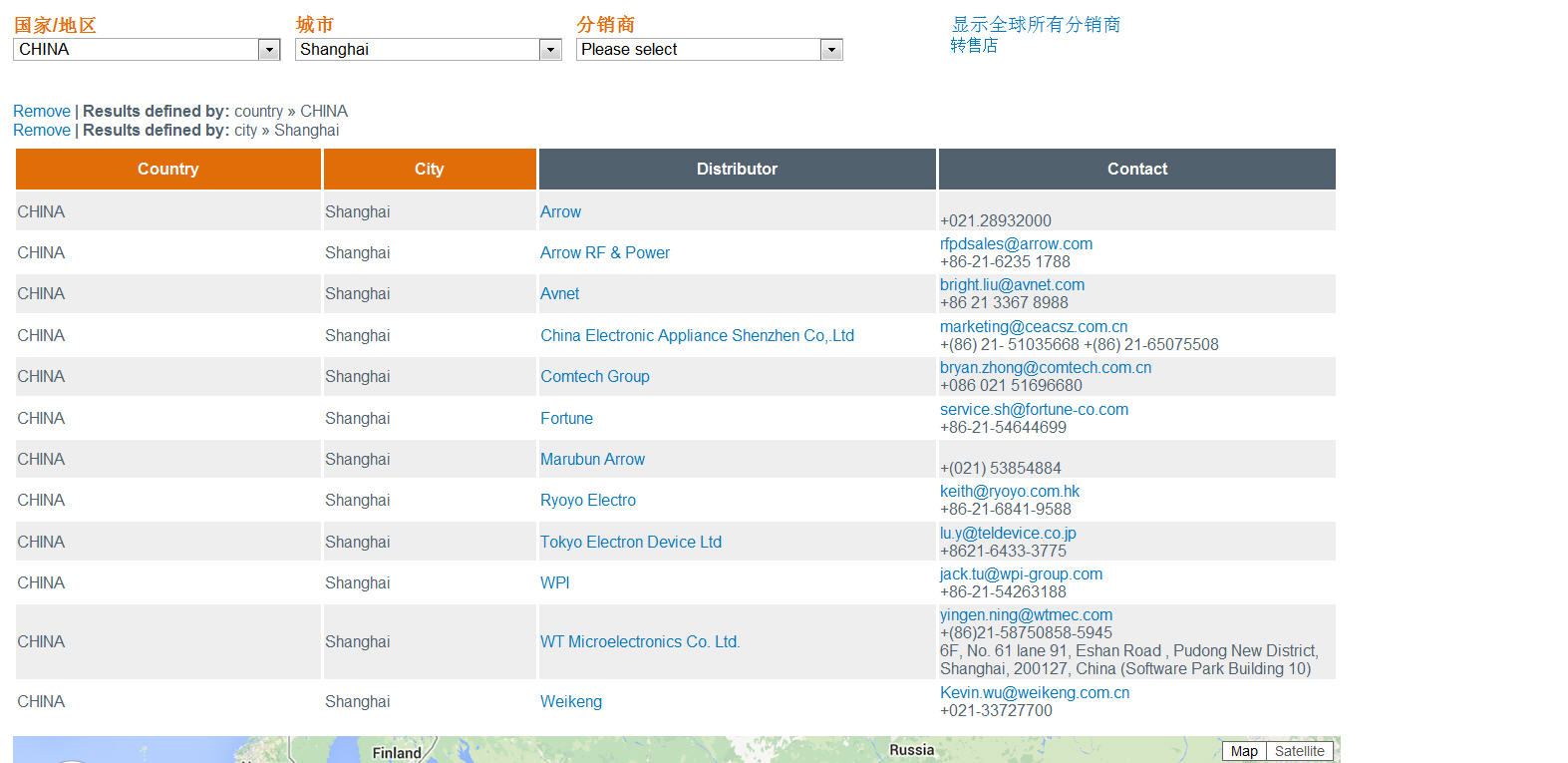The width and height of the screenshot is (1568, 763).
Task: Click the Finland label on the map
Action: 397,753
